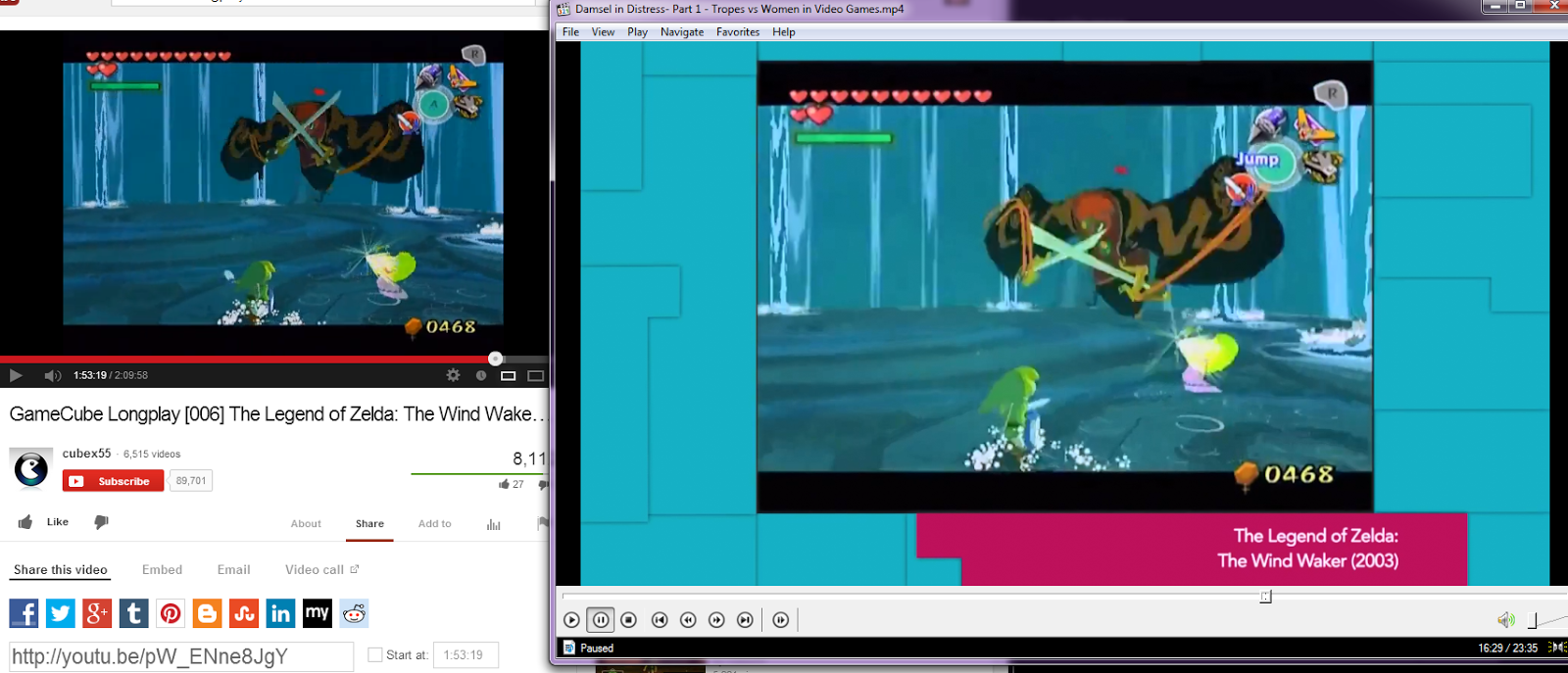Image resolution: width=1568 pixels, height=673 pixels.
Task: Open the media player File menu
Action: point(570,31)
